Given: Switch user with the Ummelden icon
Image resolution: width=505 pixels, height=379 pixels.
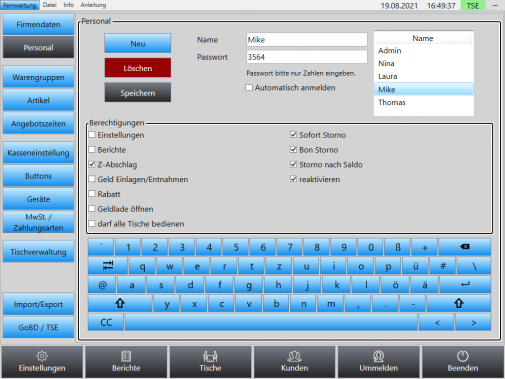Looking at the screenshot, I should click(x=378, y=362).
